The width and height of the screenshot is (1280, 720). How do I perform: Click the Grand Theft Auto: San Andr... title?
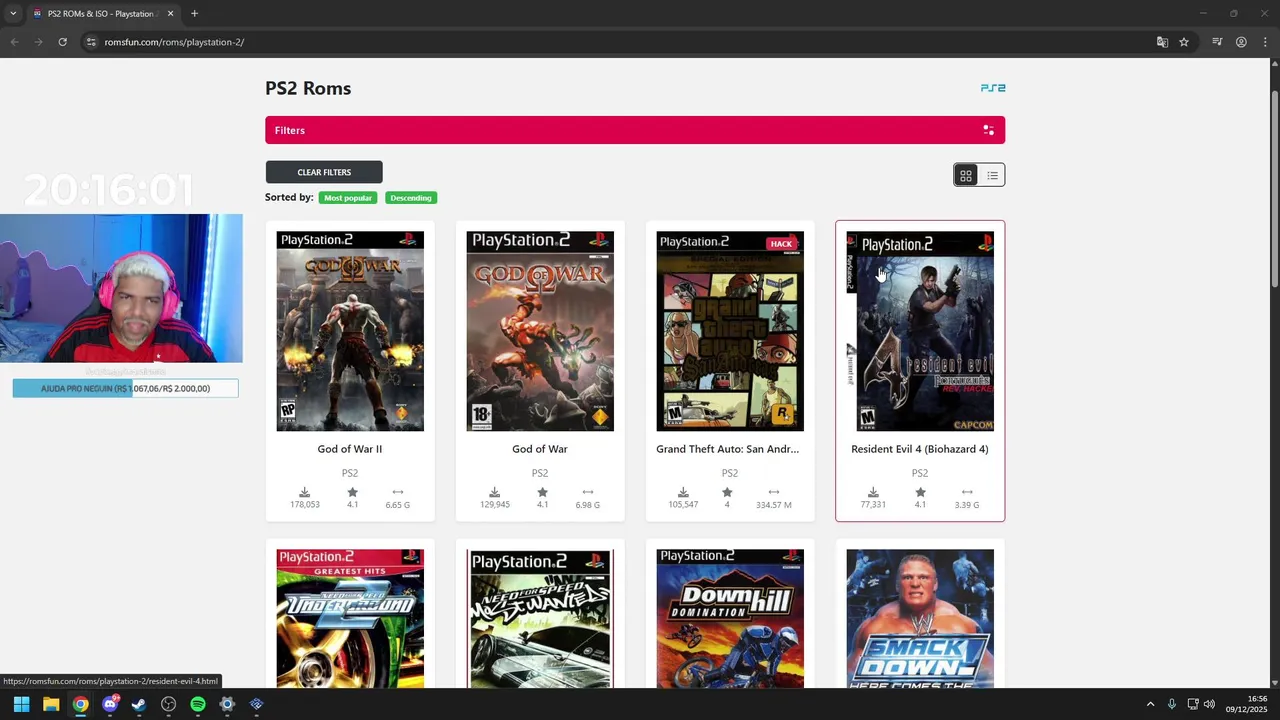(728, 449)
